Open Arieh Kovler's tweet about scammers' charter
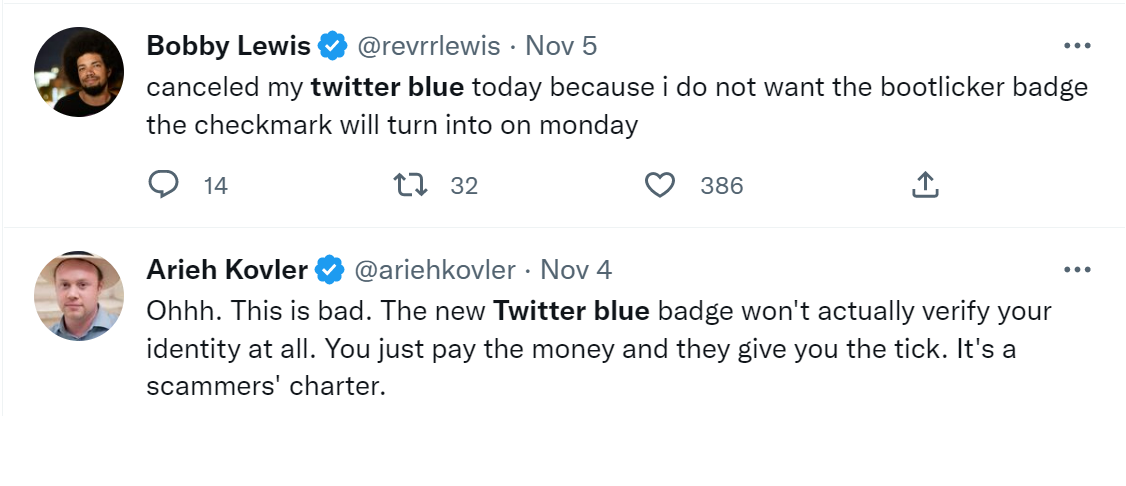 point(598,348)
